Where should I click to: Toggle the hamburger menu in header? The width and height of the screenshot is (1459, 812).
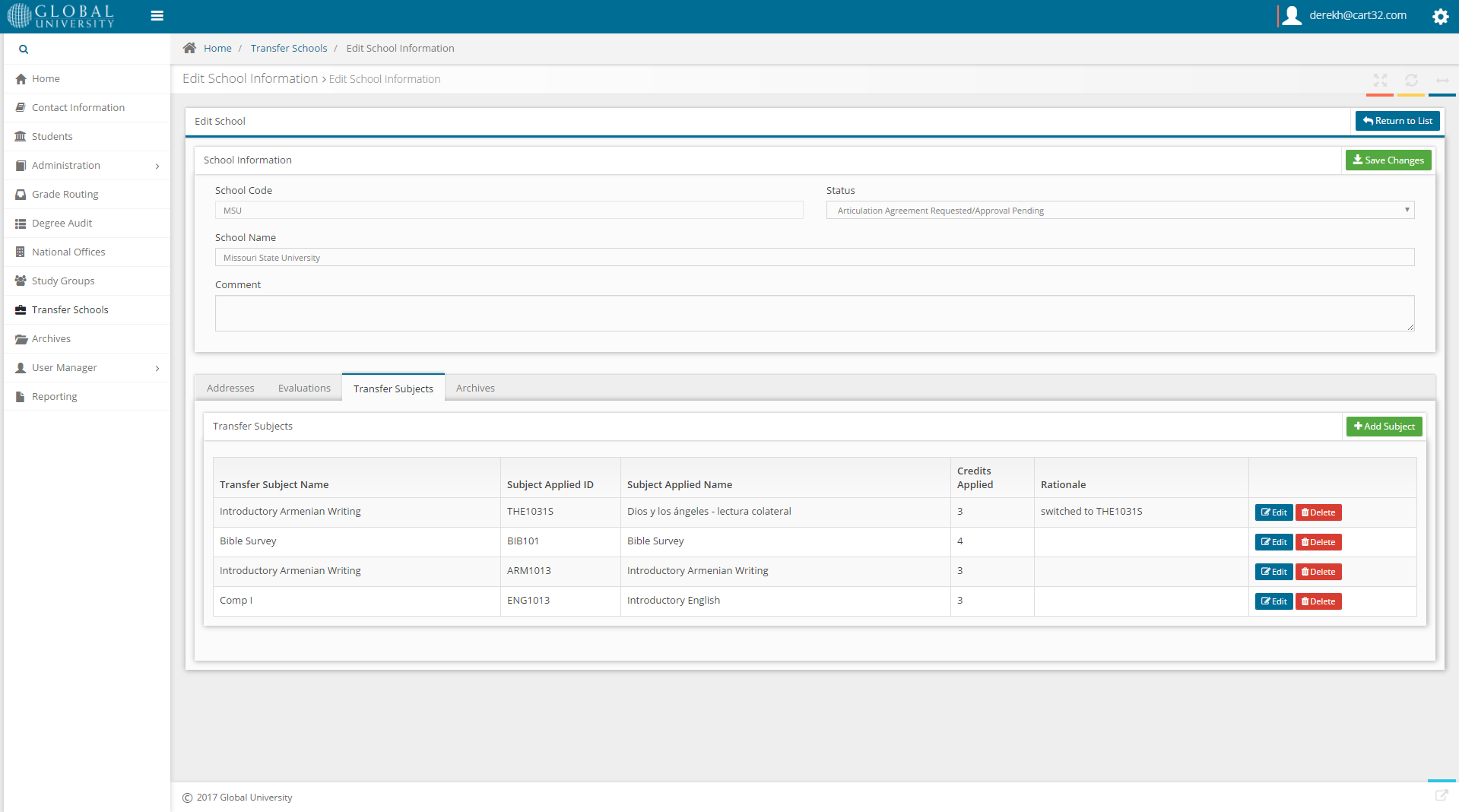pos(157,16)
